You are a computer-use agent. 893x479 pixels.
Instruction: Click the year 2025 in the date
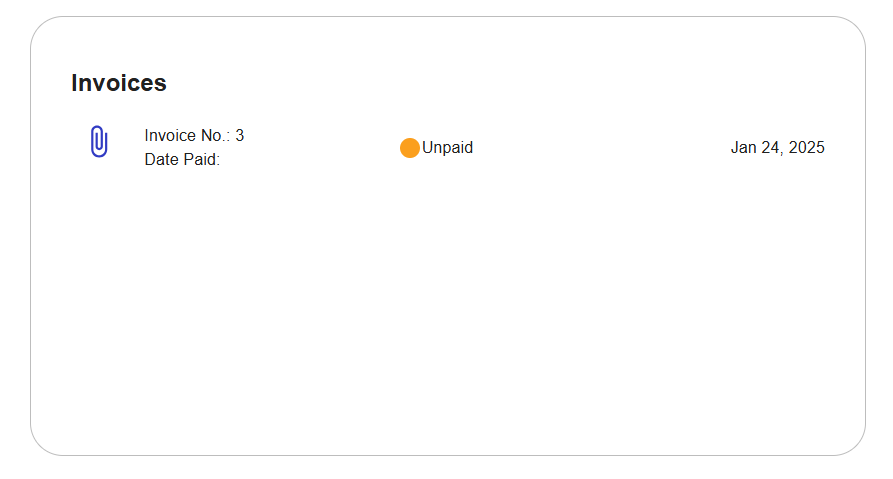pyautogui.click(x=806, y=148)
